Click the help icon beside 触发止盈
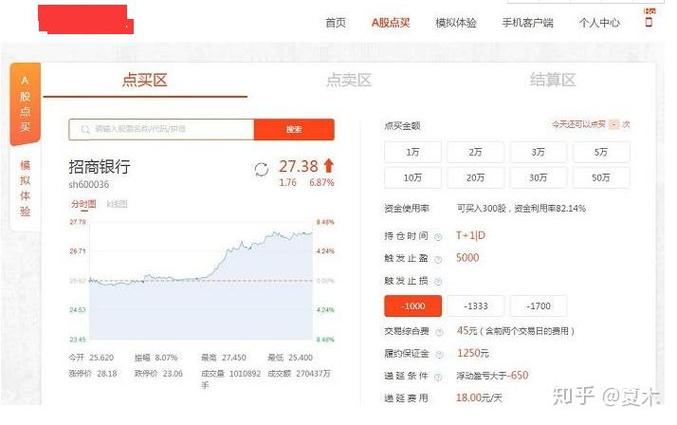 point(438,259)
